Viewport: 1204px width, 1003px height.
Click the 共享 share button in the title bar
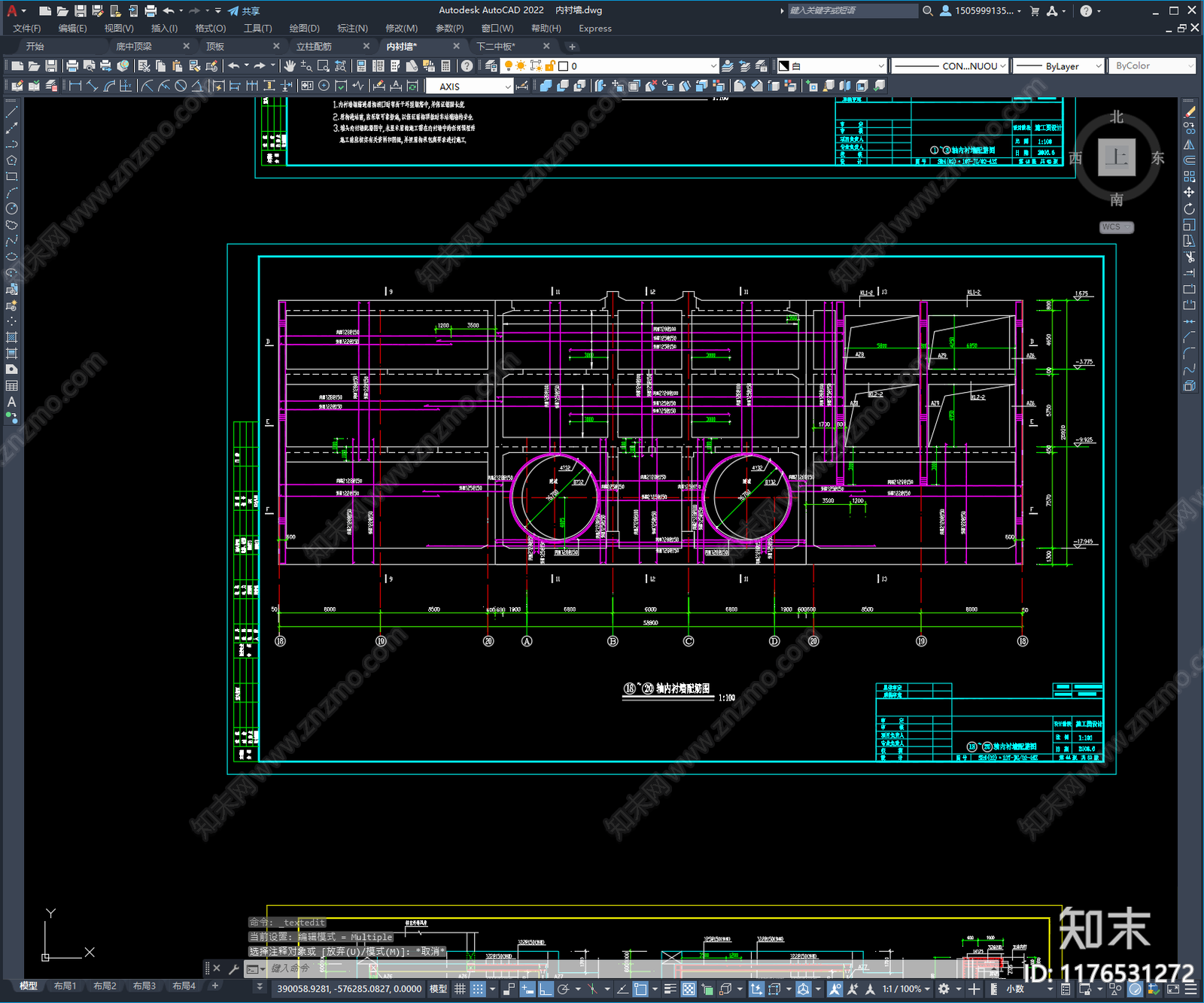(245, 11)
